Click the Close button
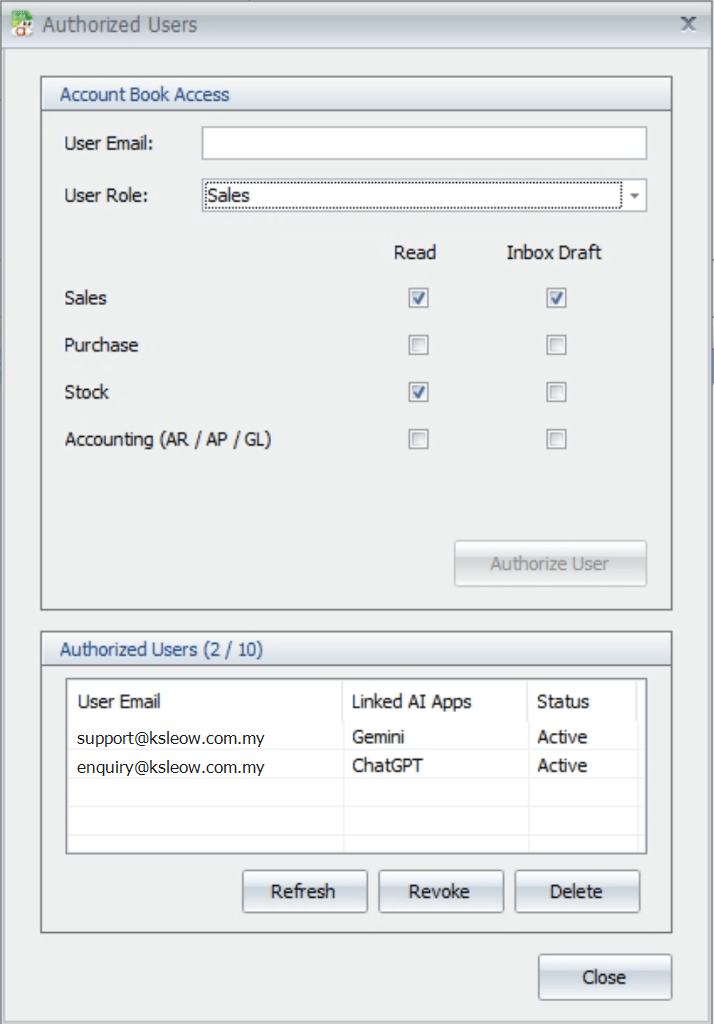The width and height of the screenshot is (714, 1024). (604, 977)
